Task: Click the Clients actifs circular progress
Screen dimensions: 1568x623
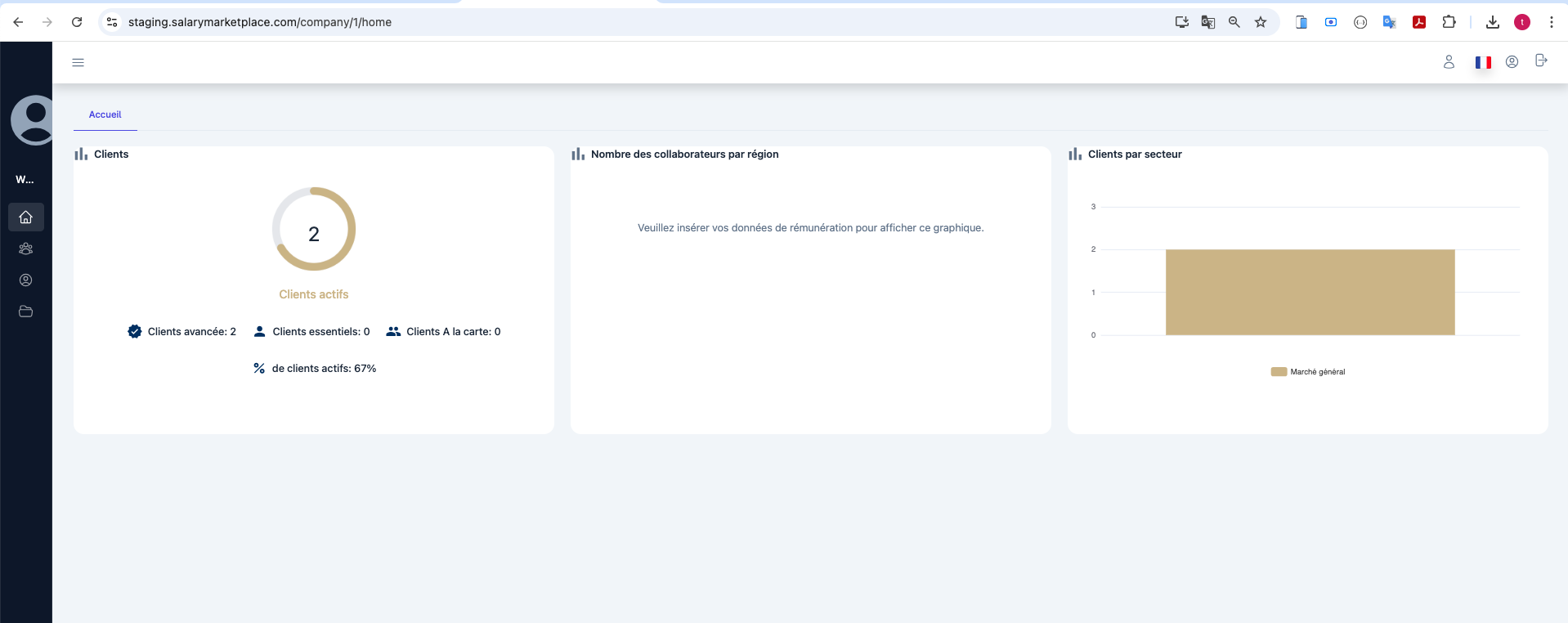Action: click(314, 229)
